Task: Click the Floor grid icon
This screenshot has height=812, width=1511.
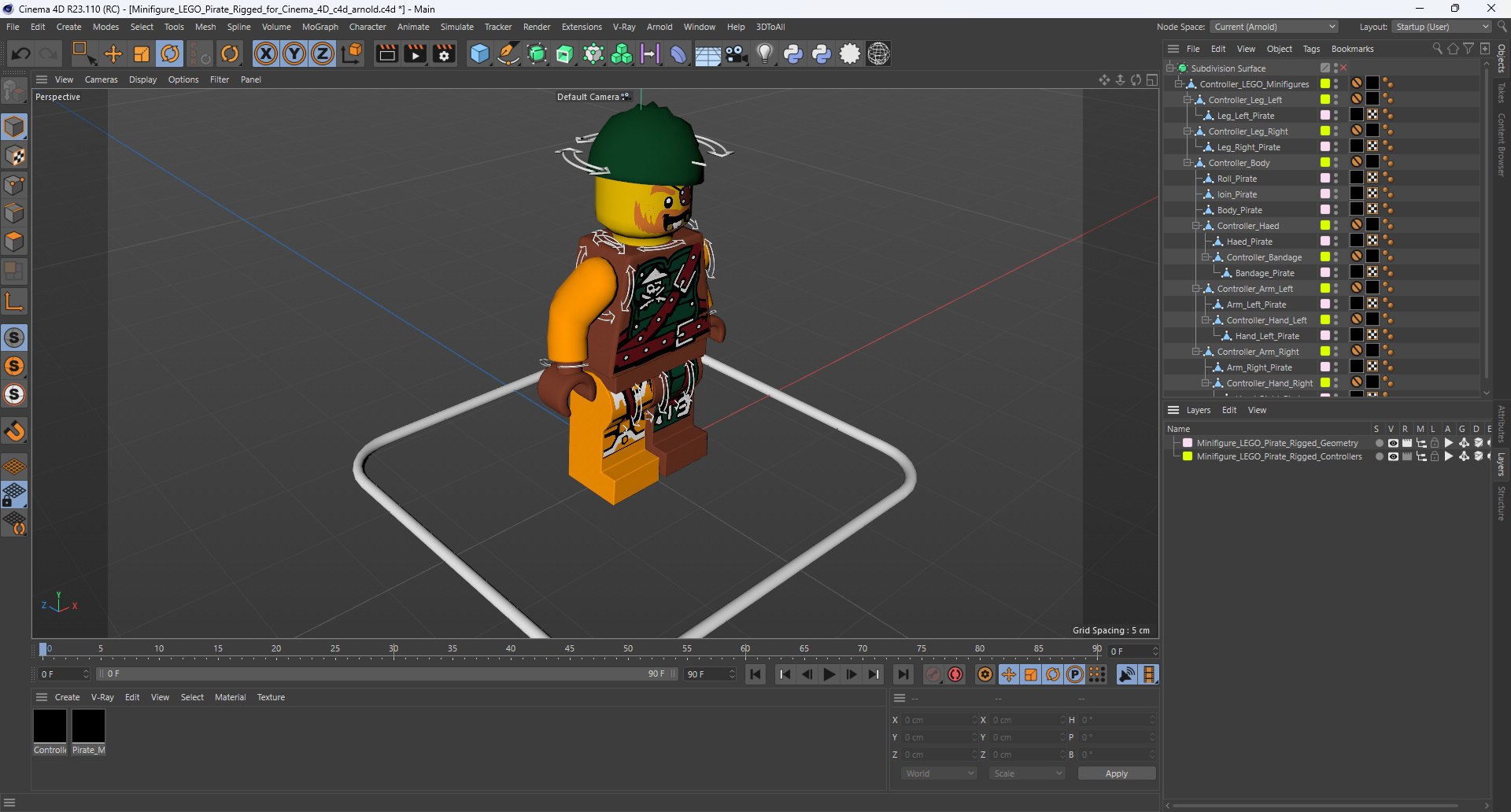Action: click(x=707, y=54)
